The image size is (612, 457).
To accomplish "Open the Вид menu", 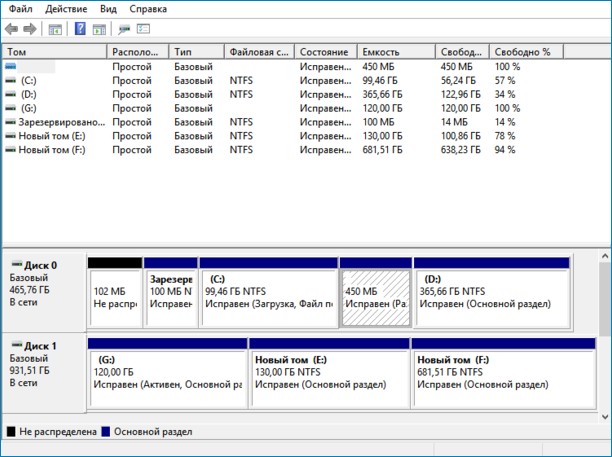I will [108, 8].
